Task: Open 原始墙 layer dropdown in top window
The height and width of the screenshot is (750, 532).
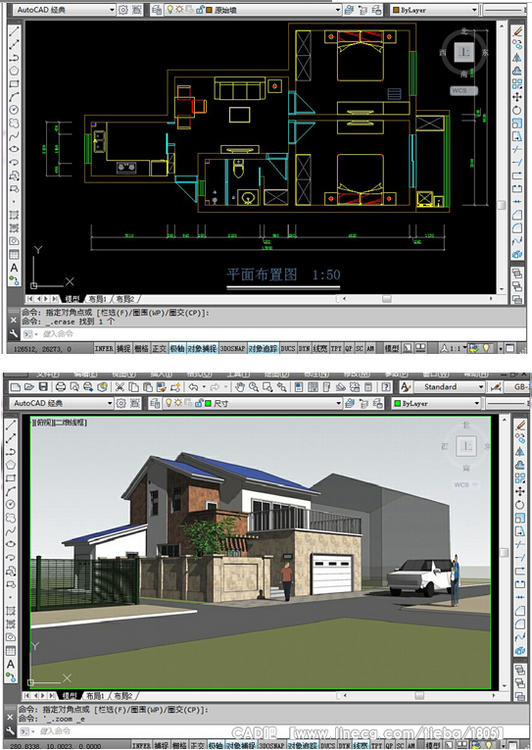Action: 253,10
